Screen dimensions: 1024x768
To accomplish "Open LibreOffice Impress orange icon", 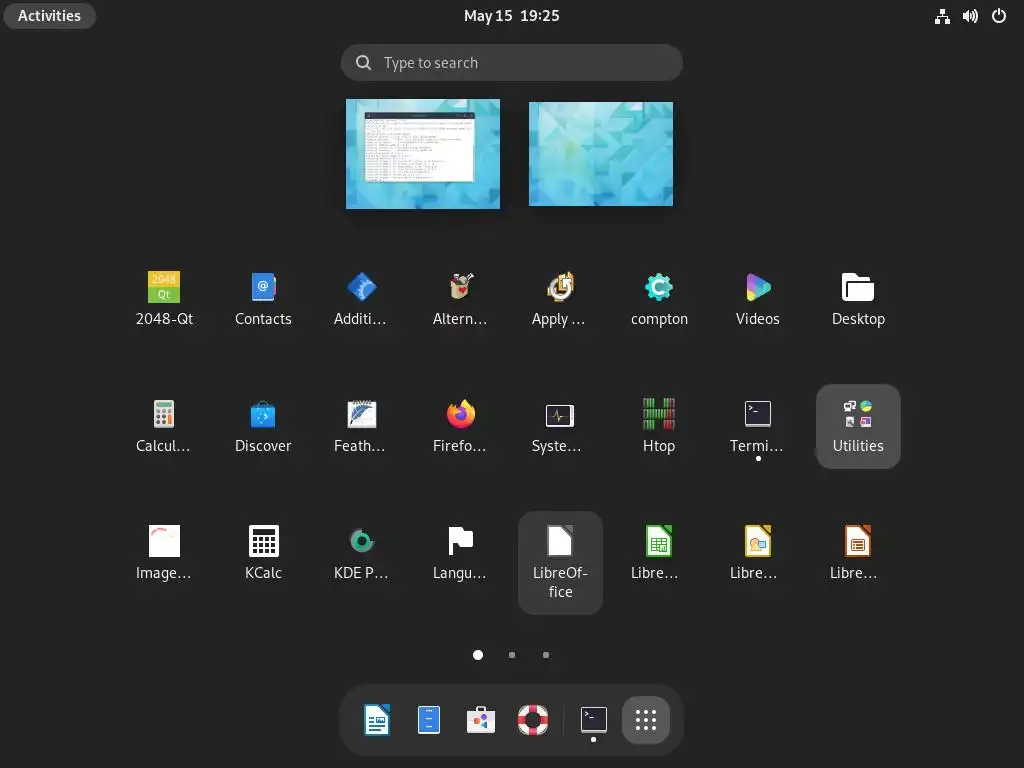I will point(857,553).
